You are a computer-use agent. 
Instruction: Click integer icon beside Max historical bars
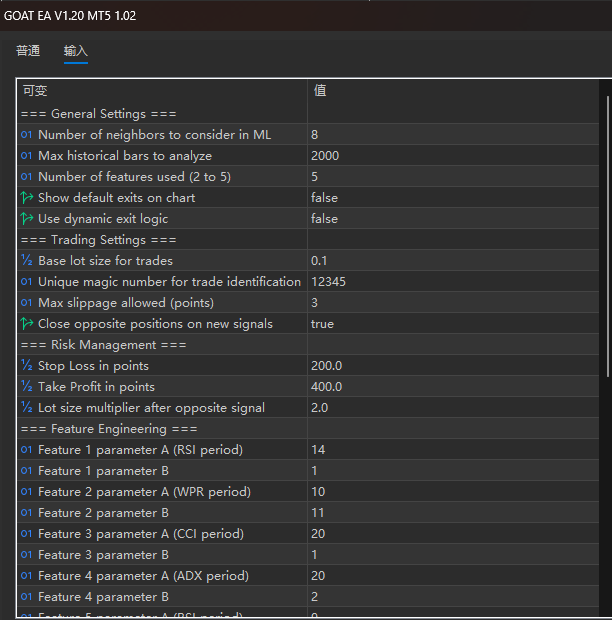coord(26,156)
